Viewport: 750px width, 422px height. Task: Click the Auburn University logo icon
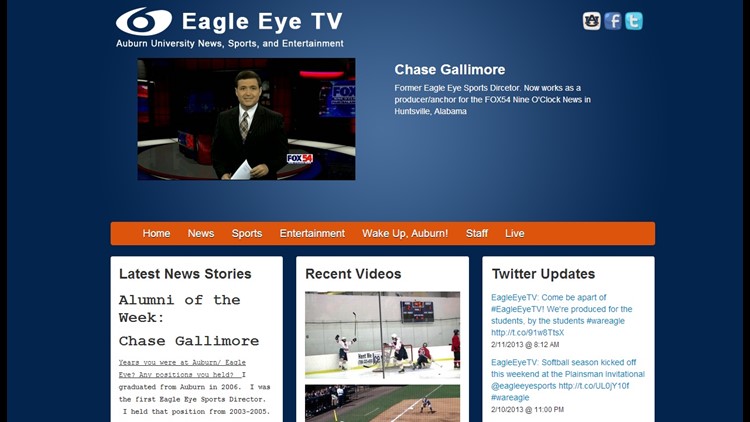(x=592, y=21)
